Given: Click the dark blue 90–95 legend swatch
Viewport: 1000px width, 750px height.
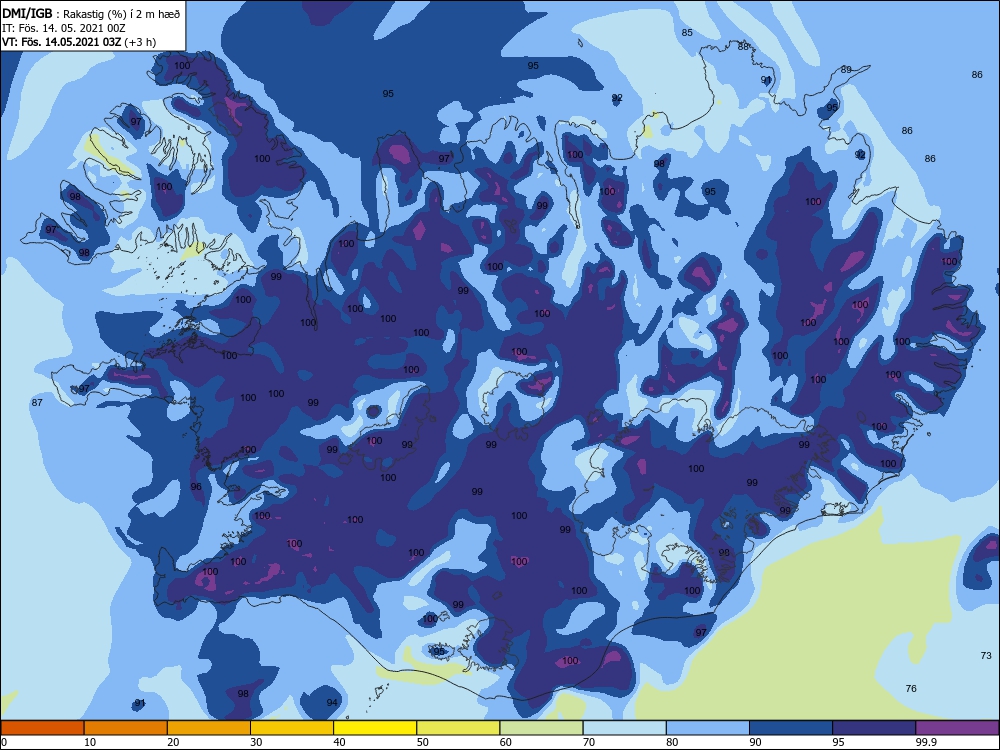Looking at the screenshot, I should [x=791, y=728].
